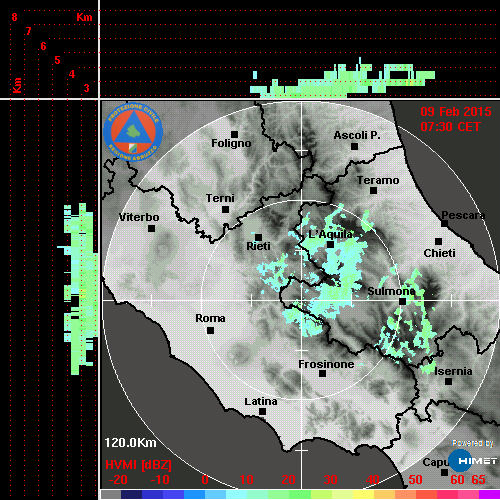Click the 'L'Aquila' city label

point(330,234)
